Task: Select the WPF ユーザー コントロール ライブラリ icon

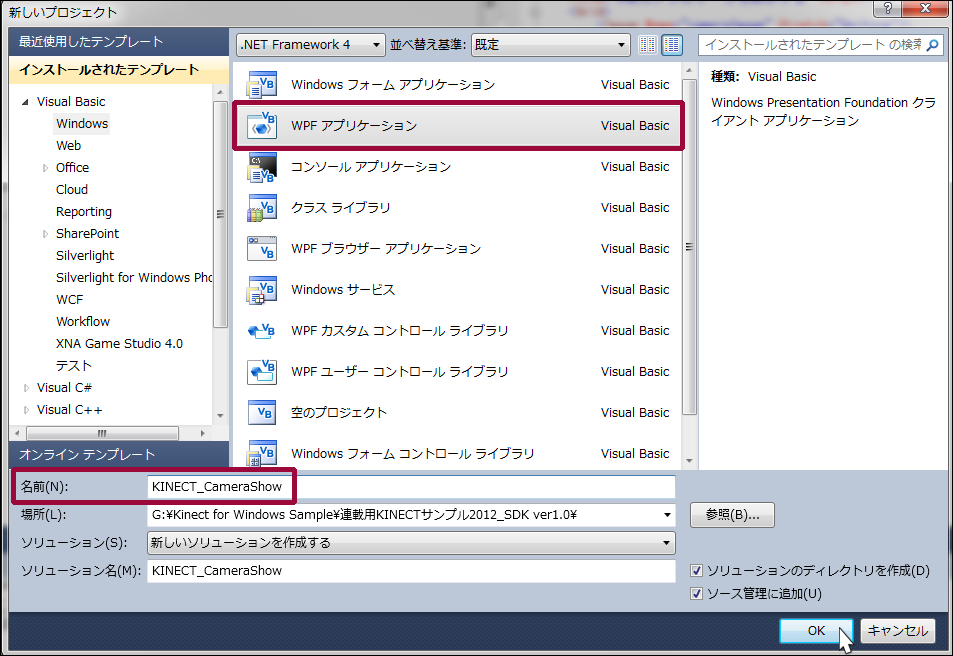Action: (x=262, y=371)
